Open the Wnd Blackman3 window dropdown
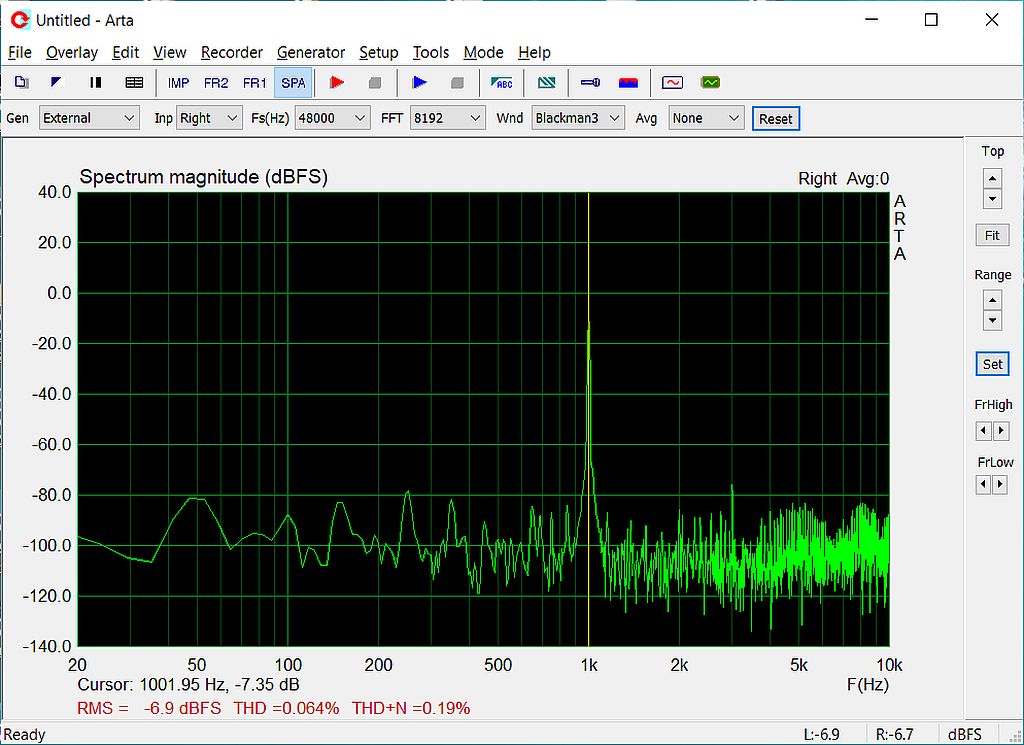 click(x=577, y=118)
